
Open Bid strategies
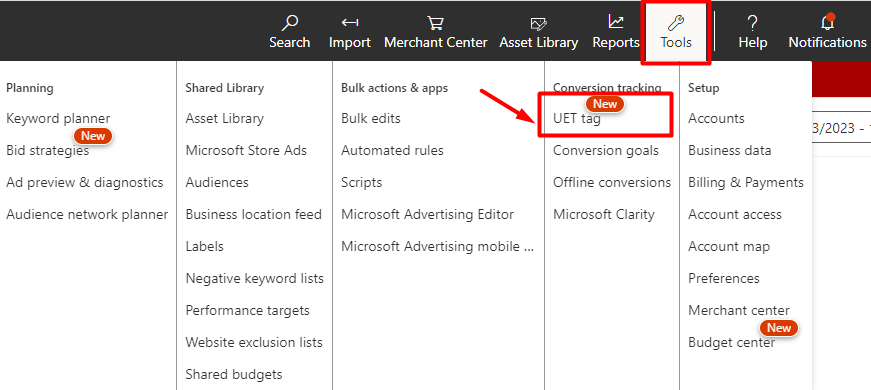tap(48, 151)
